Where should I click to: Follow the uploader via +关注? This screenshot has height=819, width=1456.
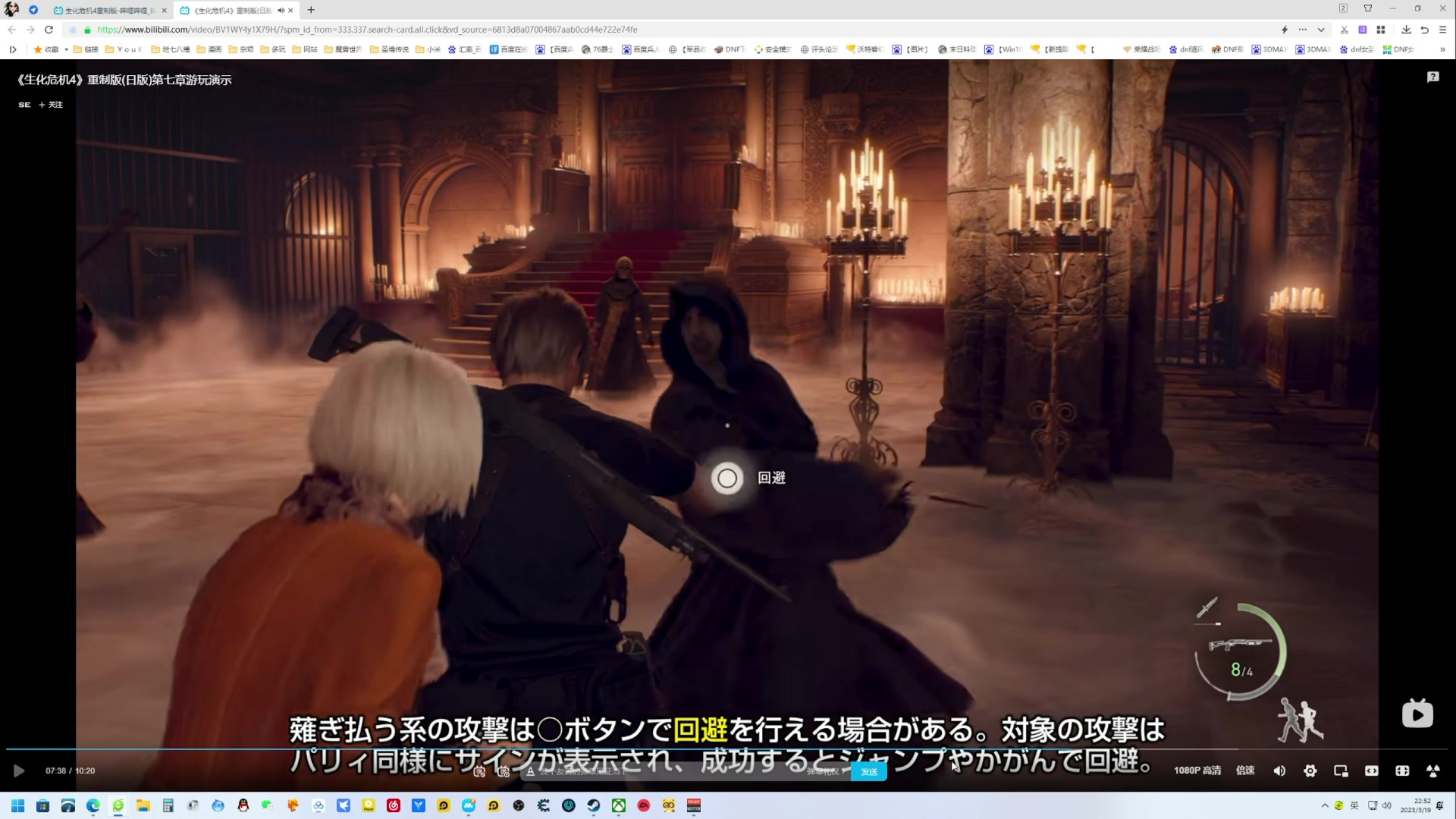[x=51, y=105]
